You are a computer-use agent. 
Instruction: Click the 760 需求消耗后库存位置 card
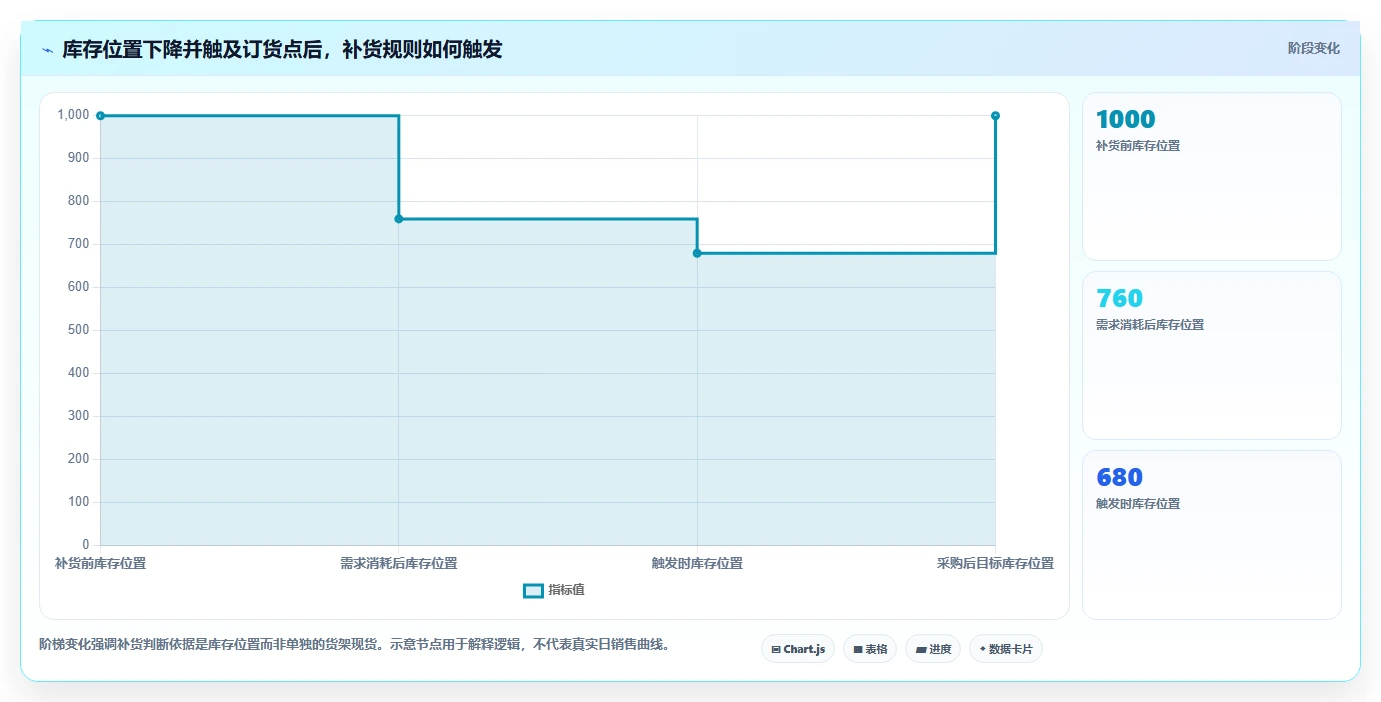tap(1211, 355)
